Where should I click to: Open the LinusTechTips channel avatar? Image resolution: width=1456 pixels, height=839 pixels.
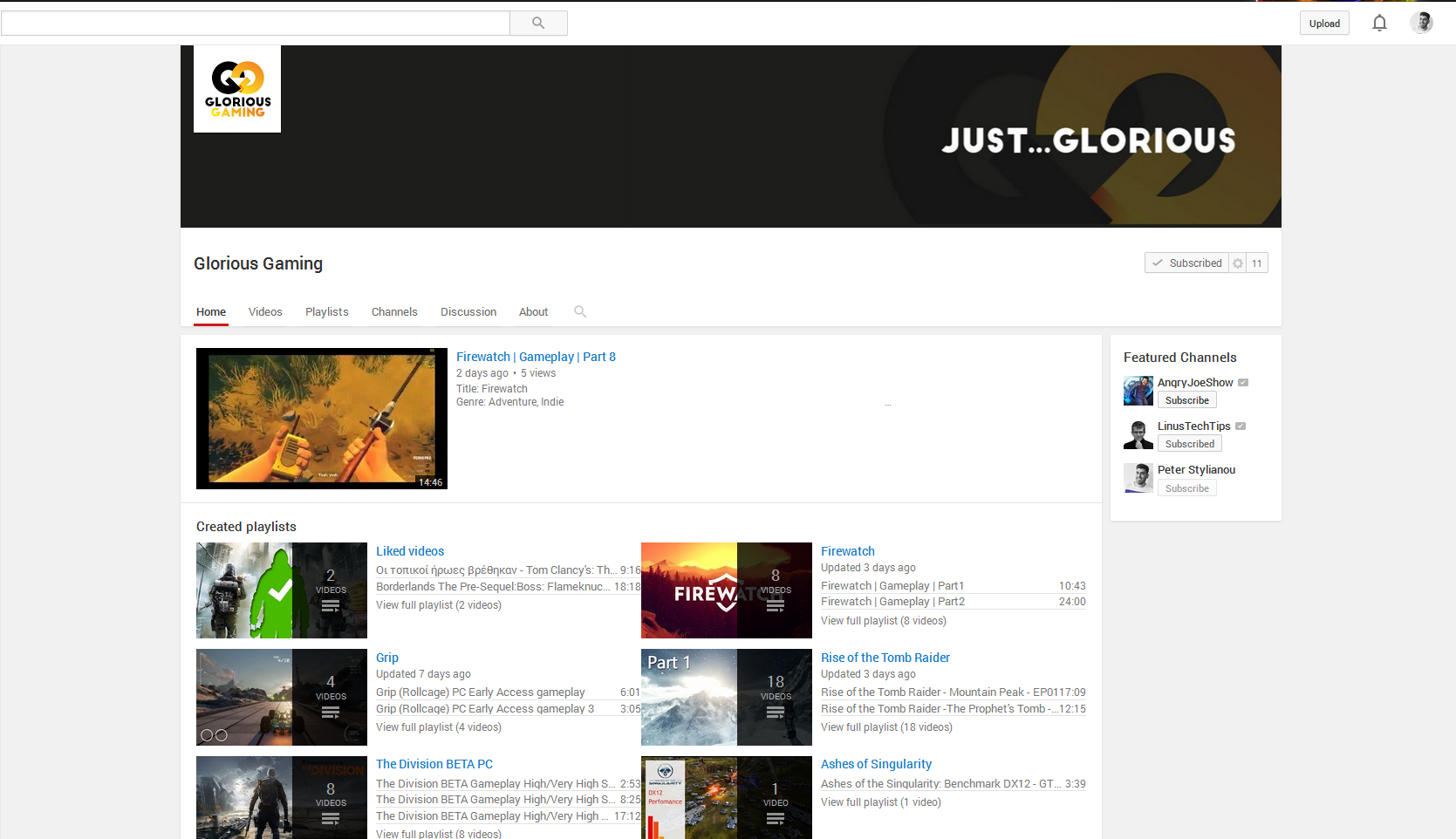1138,434
